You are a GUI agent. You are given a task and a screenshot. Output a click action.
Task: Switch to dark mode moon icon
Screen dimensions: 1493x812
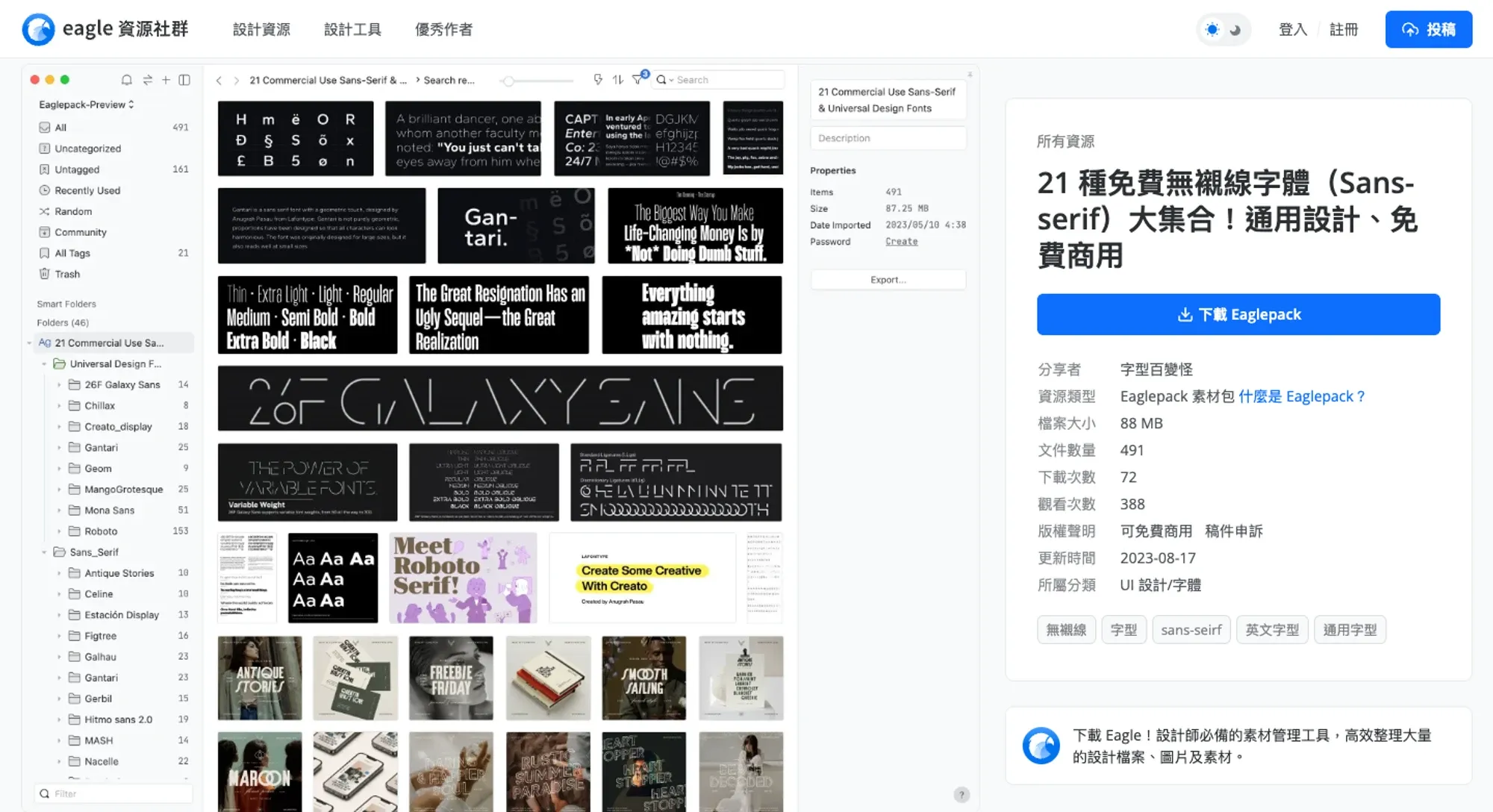coord(1235,30)
